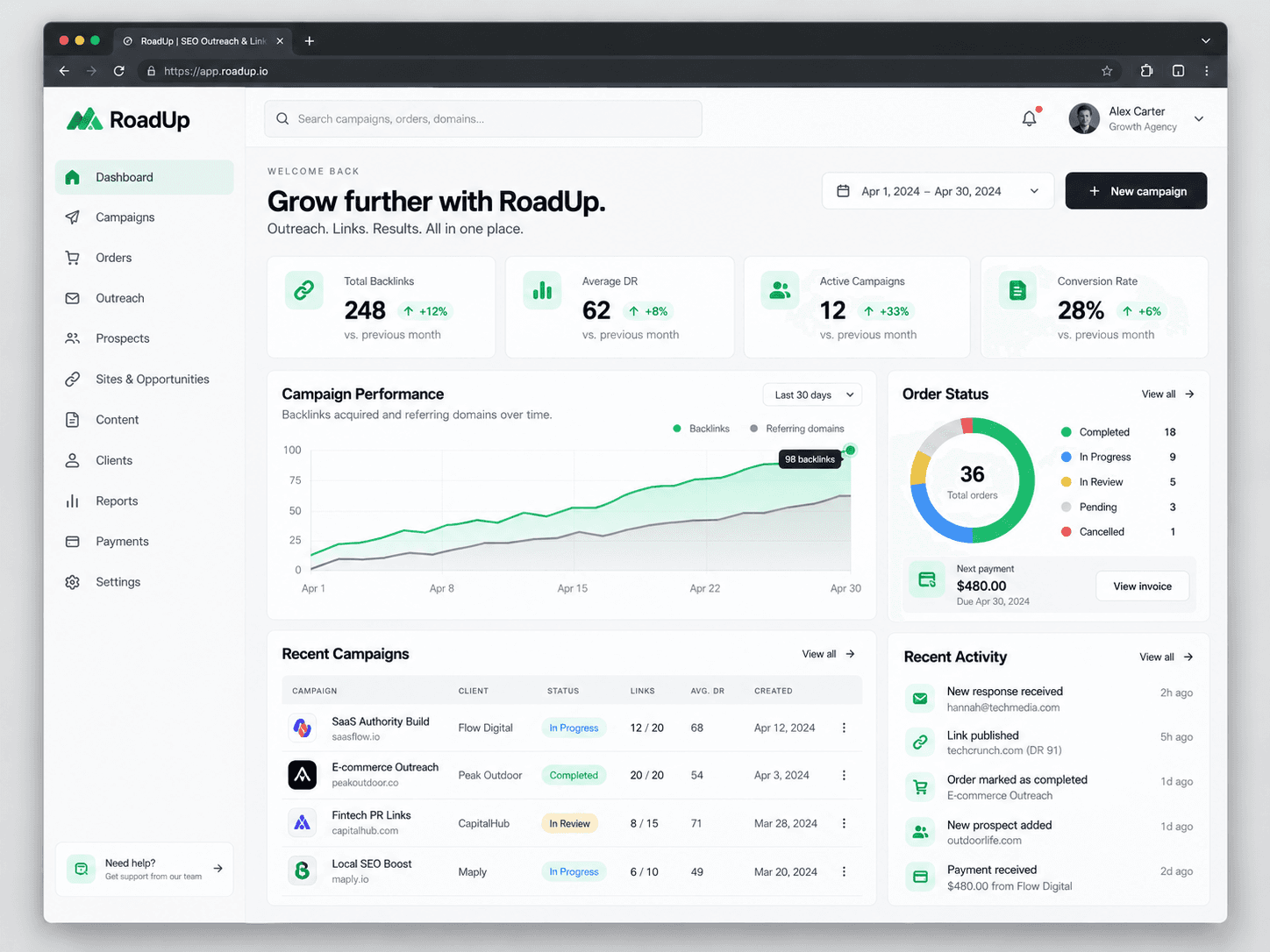
Task: Click the View invoice button
Action: coord(1142,586)
